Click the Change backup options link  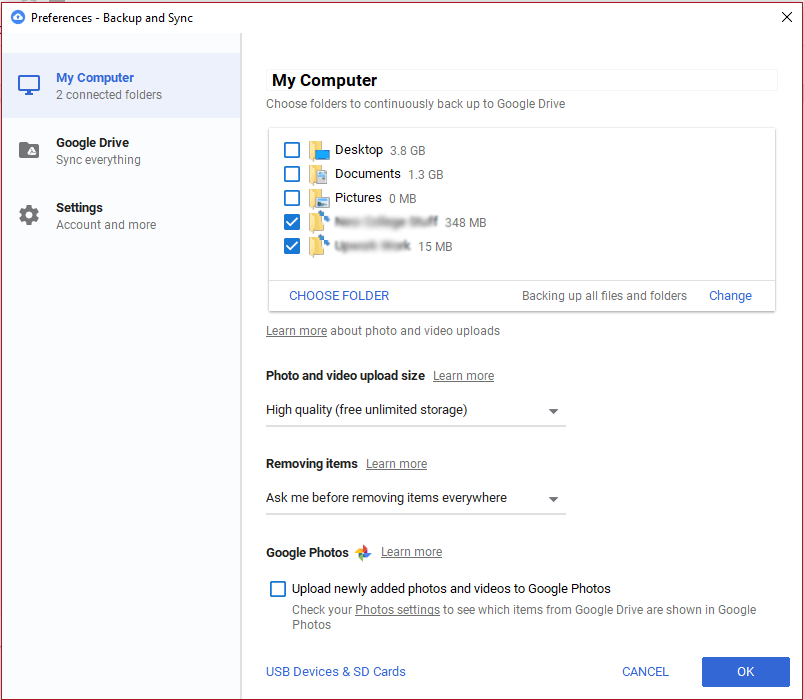pos(730,295)
